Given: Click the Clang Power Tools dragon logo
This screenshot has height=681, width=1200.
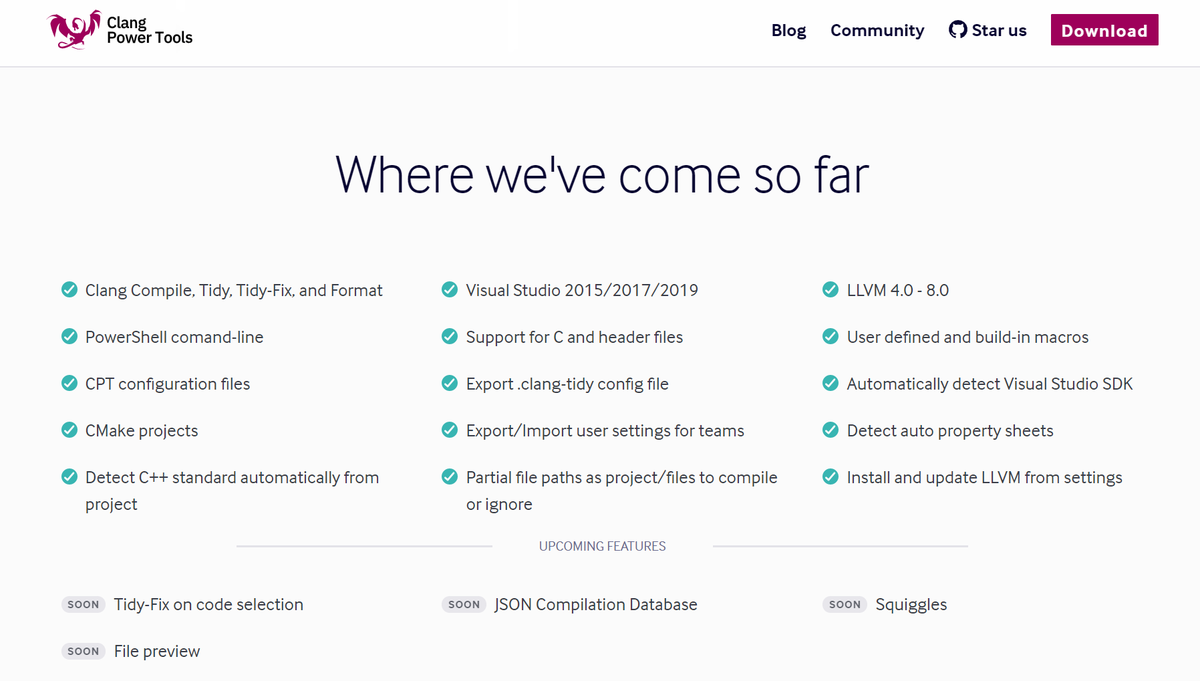Looking at the screenshot, I should pyautogui.click(x=75, y=30).
